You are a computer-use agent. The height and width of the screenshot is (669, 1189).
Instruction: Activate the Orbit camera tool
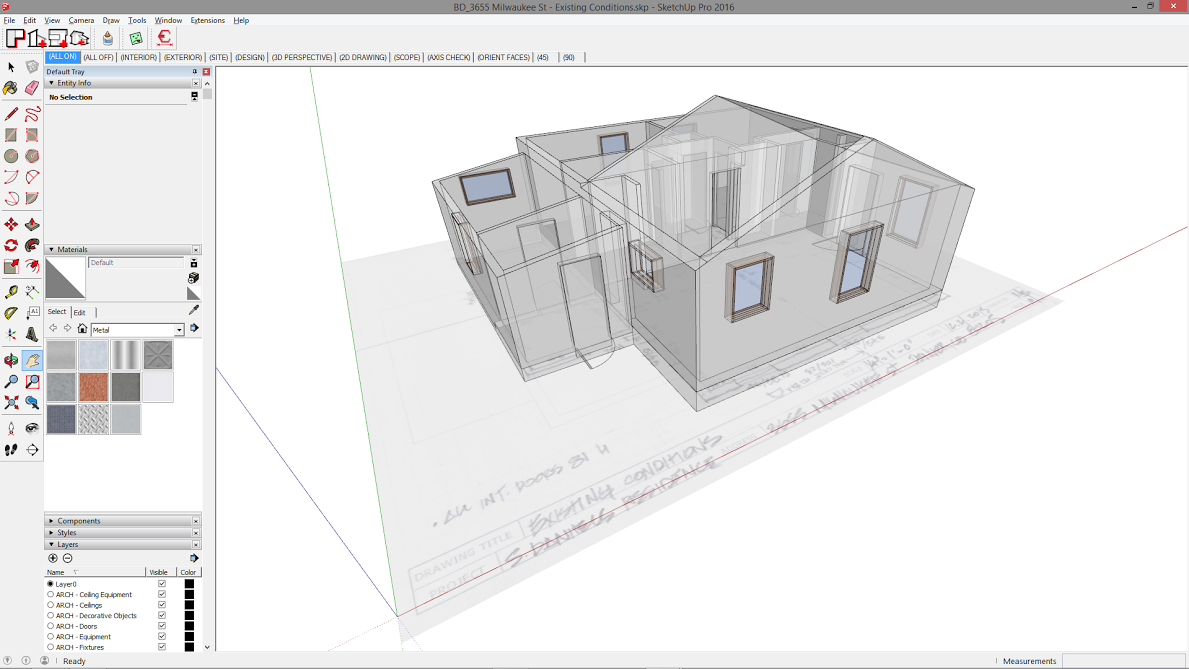click(x=11, y=360)
